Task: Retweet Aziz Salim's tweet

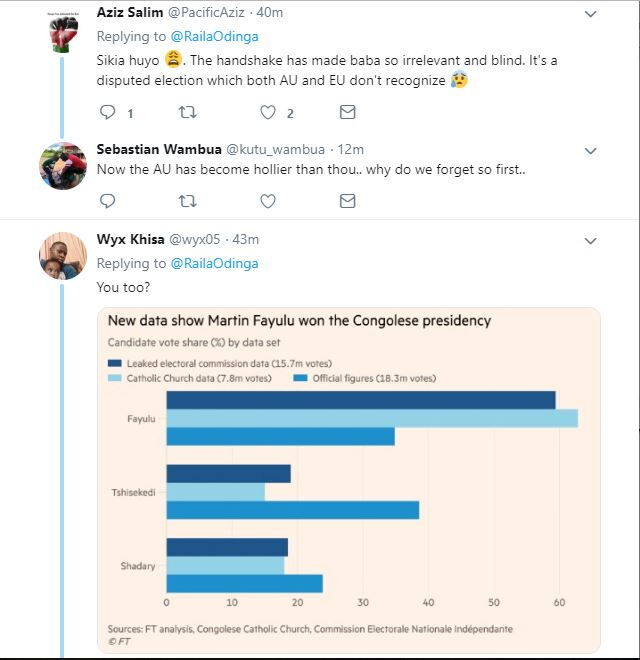Action: pos(187,112)
